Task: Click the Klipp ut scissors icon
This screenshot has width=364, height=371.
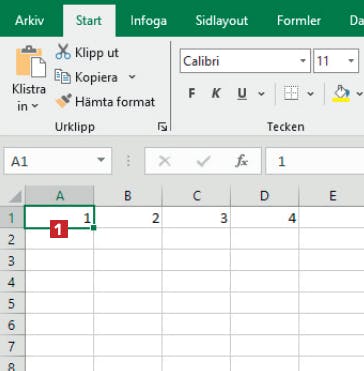Action: coord(63,52)
